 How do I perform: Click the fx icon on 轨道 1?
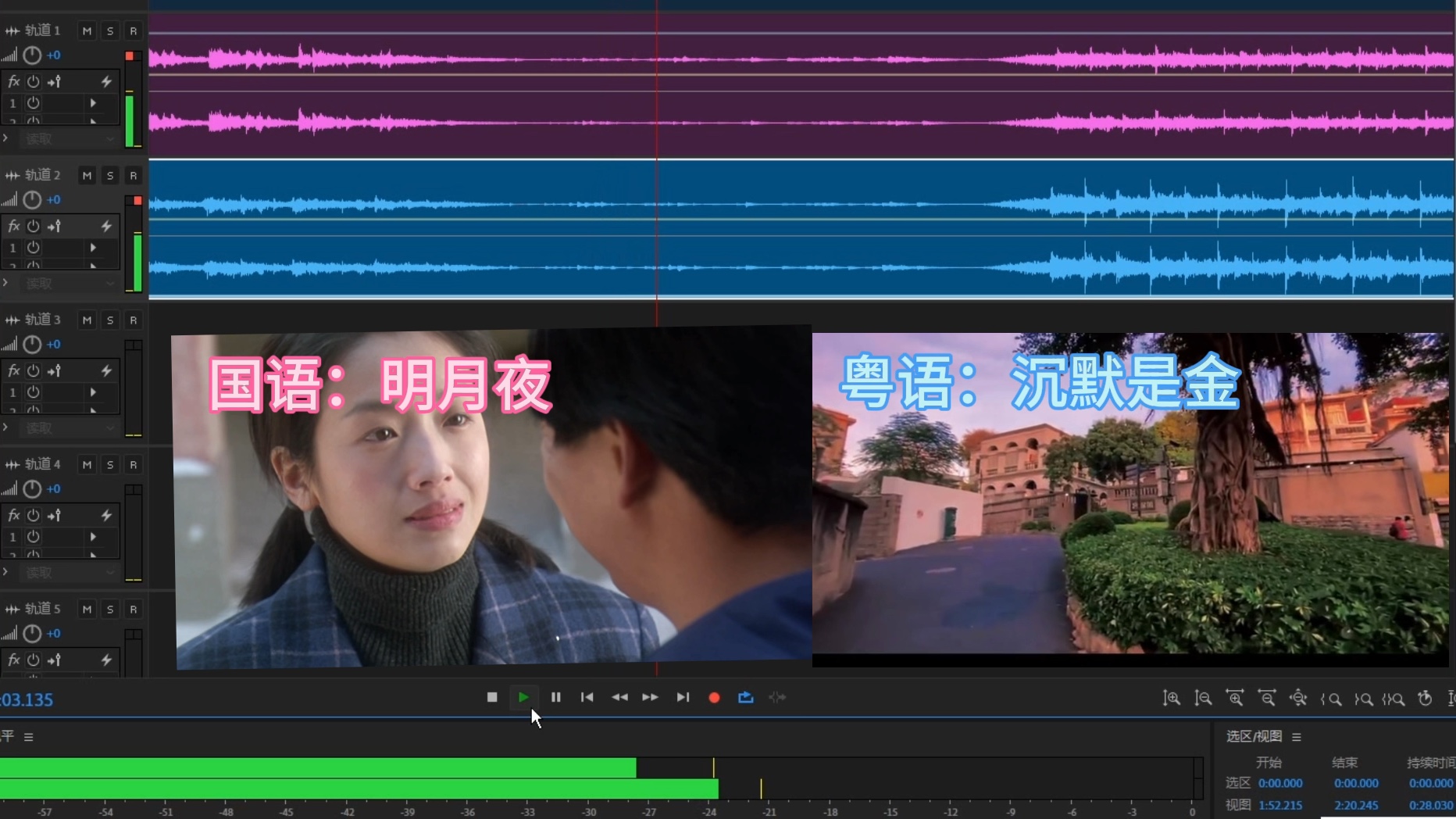(13, 81)
